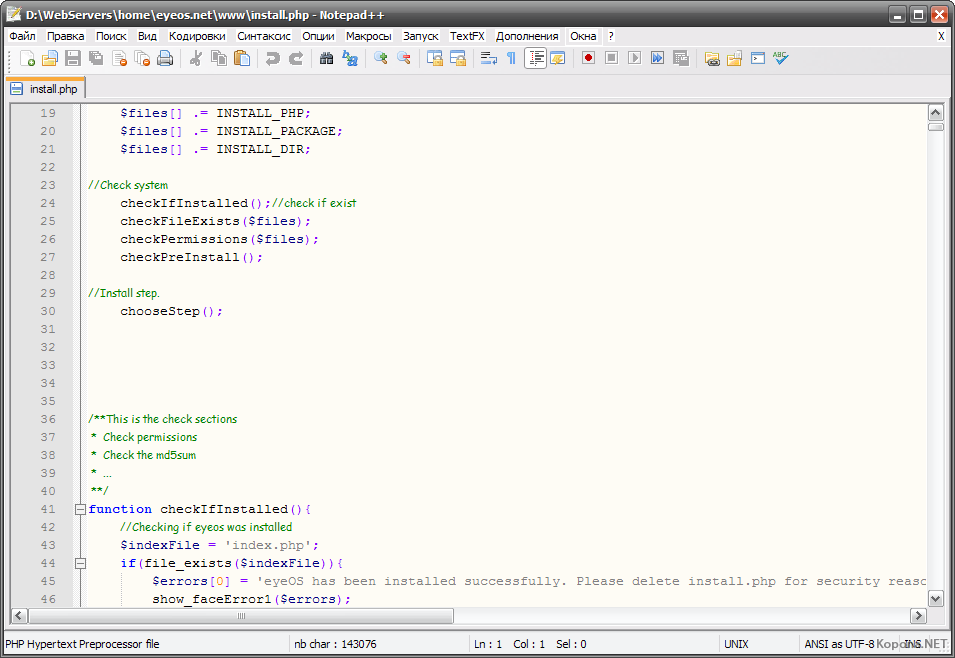Select the install.php tab
The height and width of the screenshot is (658, 955).
click(x=45, y=89)
